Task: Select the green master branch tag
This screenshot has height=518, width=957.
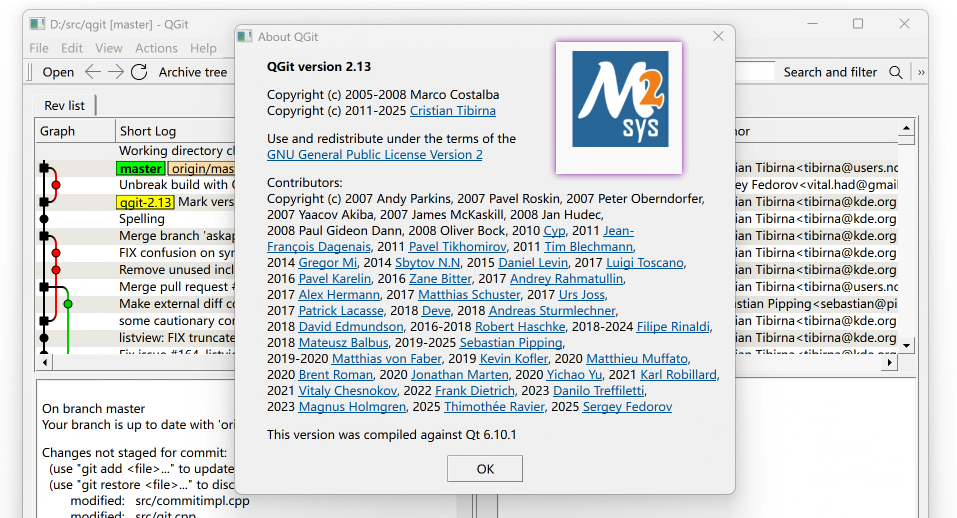Action: 141,168
